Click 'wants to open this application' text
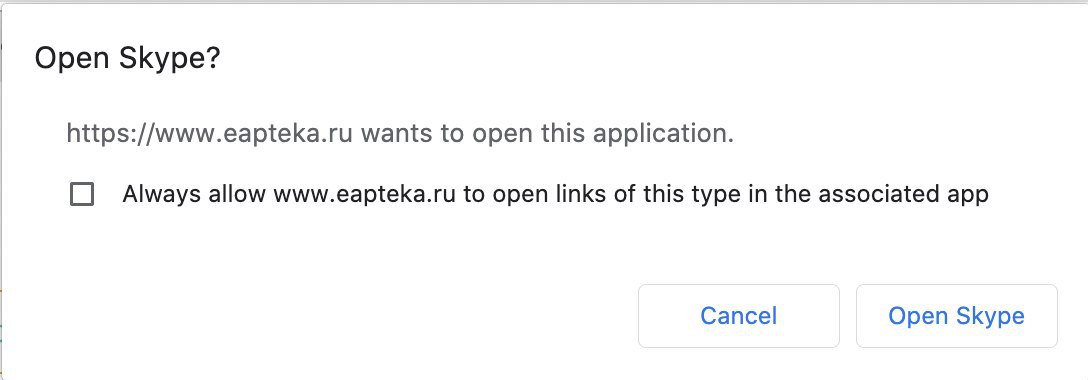1088x380 pixels. click(546, 133)
